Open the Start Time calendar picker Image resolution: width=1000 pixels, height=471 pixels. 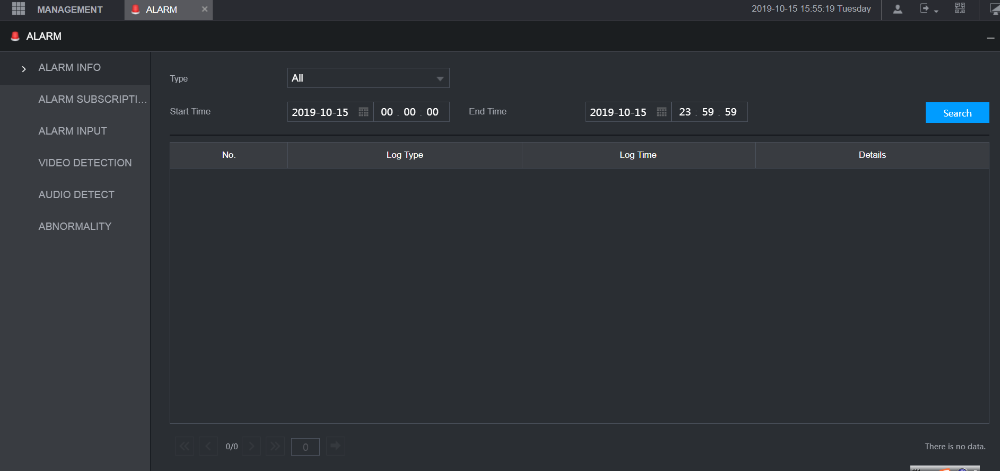tap(363, 112)
